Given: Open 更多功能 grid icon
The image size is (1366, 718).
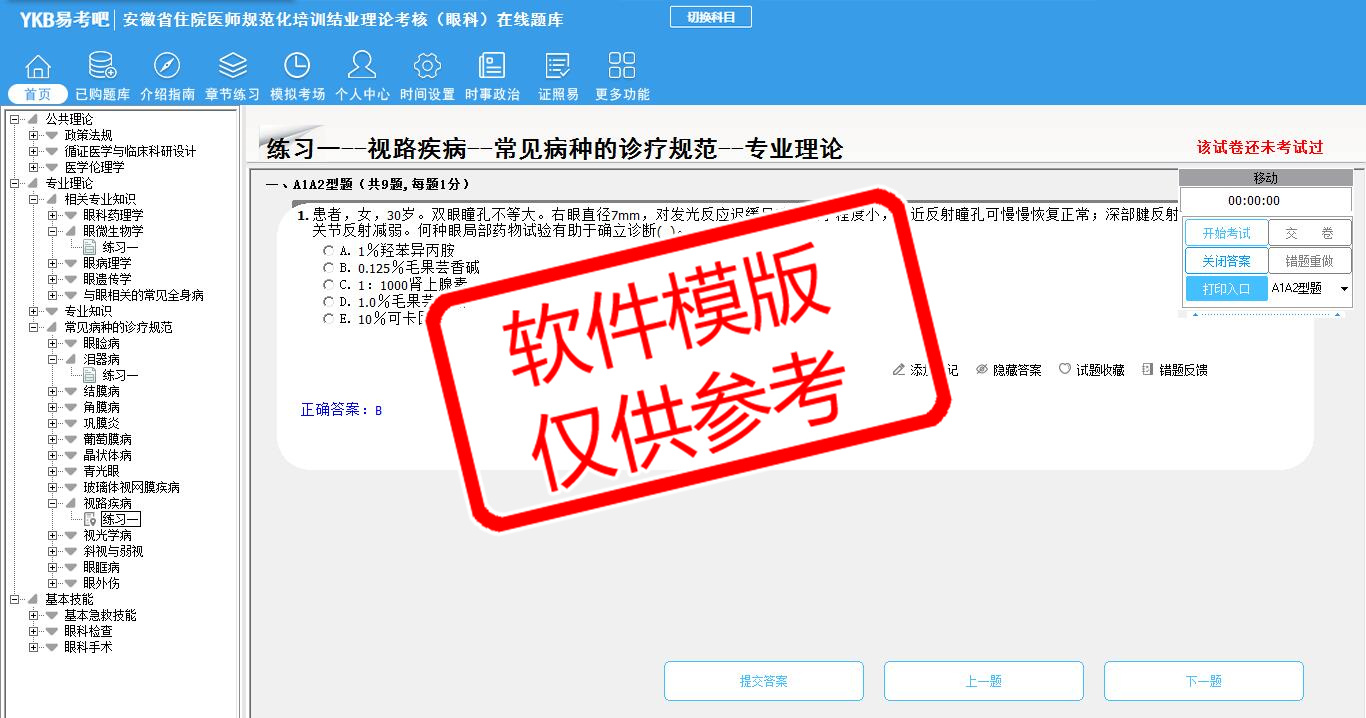Looking at the screenshot, I should pos(622,67).
